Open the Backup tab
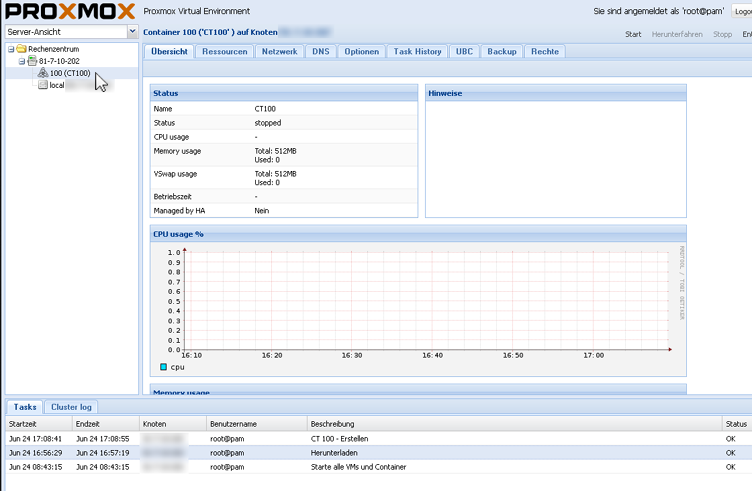 502,51
